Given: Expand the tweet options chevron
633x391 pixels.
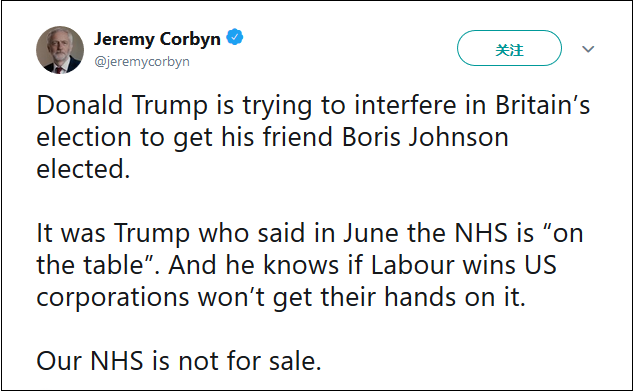Looking at the screenshot, I should [588, 49].
